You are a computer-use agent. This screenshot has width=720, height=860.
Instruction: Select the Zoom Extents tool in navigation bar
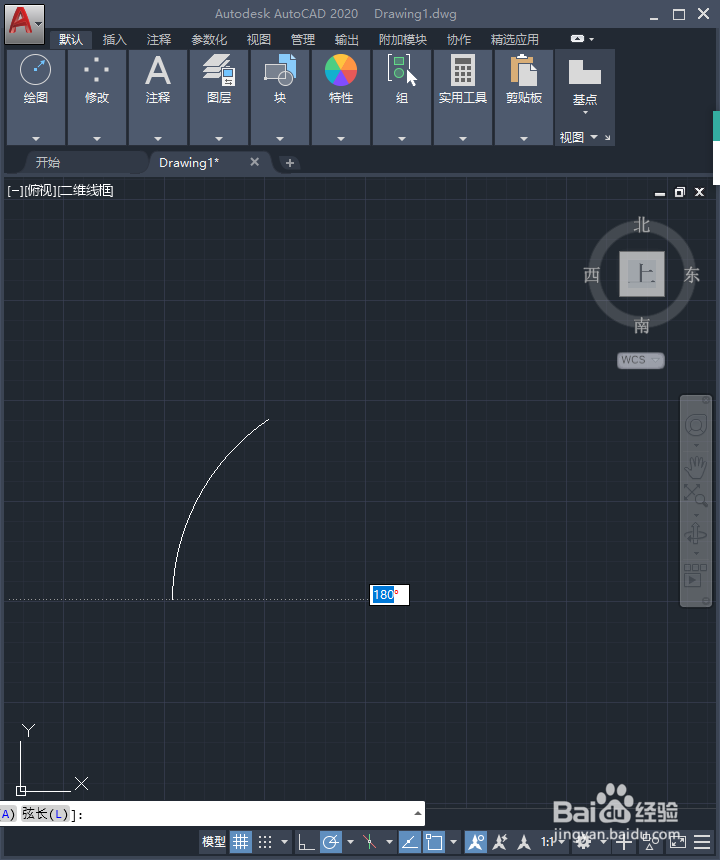pos(695,495)
